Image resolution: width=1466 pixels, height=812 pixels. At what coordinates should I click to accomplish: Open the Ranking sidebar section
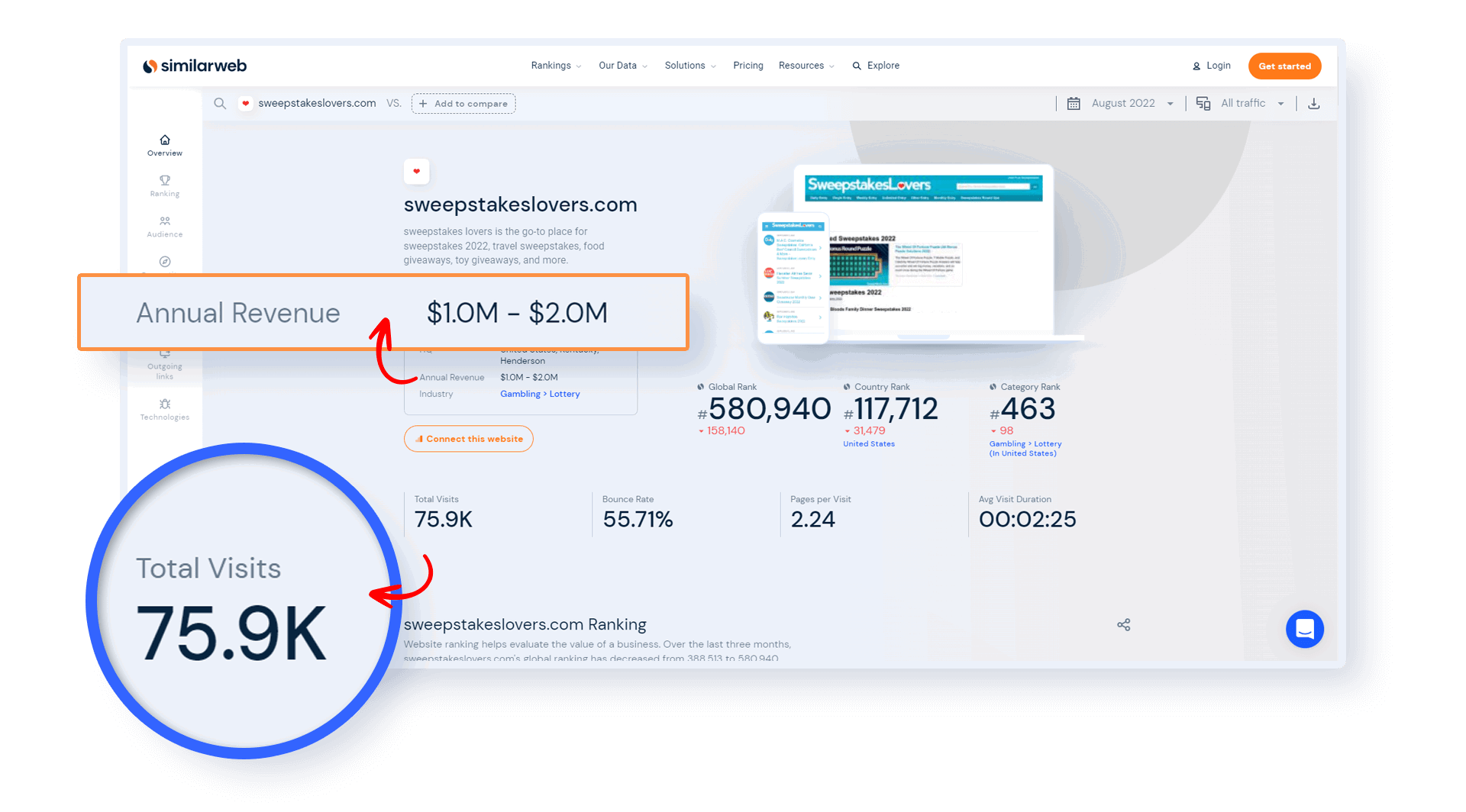[x=165, y=185]
